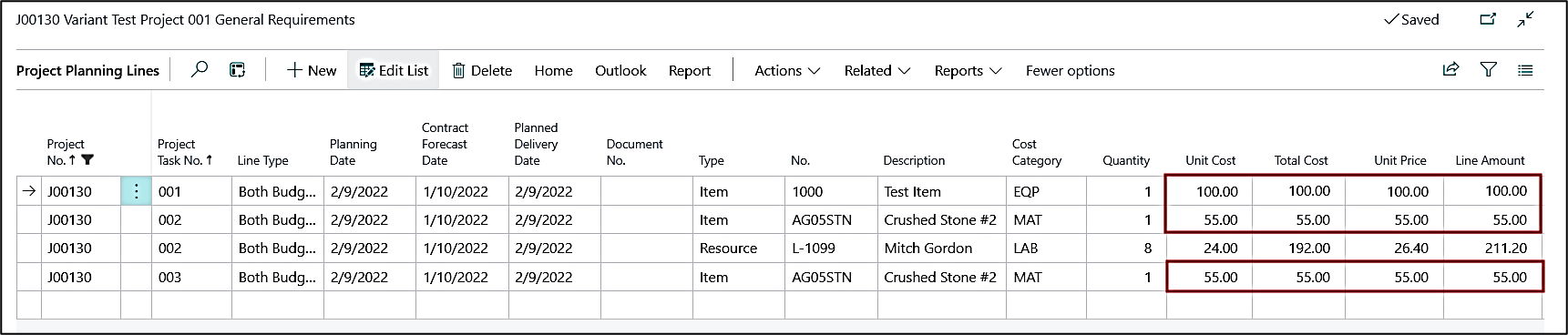Viewport: 1568px width, 335px height.
Task: Click the 192.00 total cost cell
Action: [x=1301, y=248]
